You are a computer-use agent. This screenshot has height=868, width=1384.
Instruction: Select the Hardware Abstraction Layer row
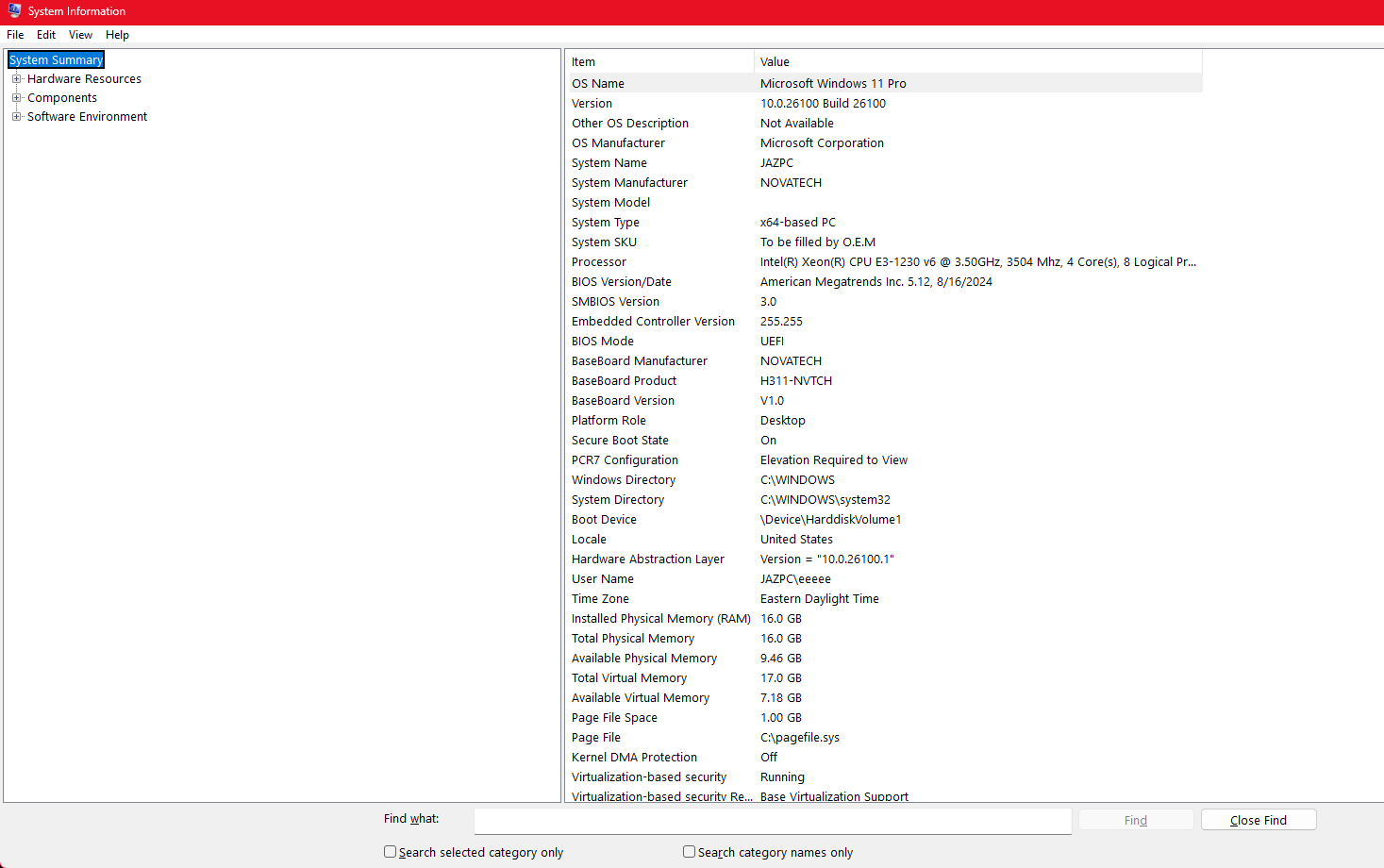[886, 559]
